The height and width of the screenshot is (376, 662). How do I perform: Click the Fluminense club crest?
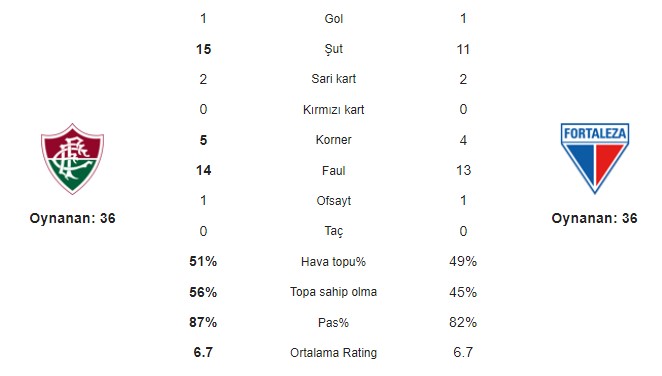point(72,159)
